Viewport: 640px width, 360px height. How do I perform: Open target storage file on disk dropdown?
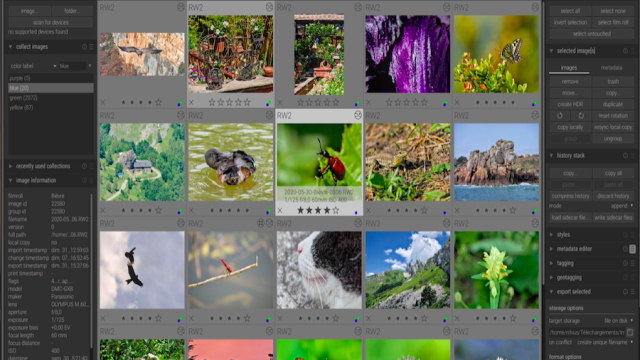point(618,321)
